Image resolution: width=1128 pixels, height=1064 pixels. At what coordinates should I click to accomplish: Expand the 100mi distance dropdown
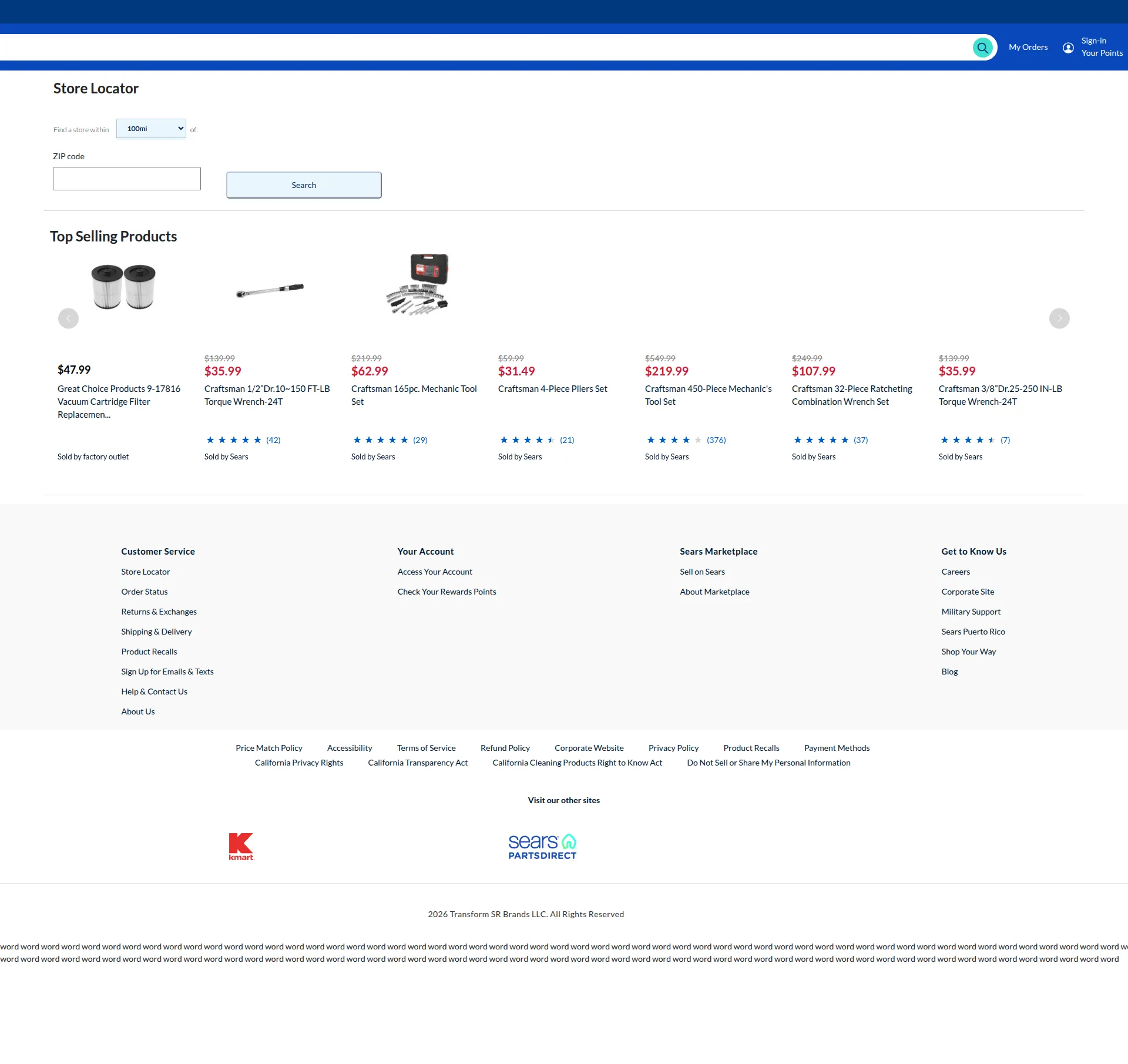(151, 129)
